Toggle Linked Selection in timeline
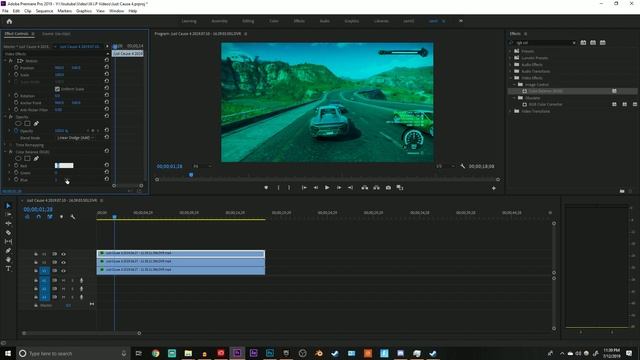This screenshot has height=360, width=640. tap(50, 217)
